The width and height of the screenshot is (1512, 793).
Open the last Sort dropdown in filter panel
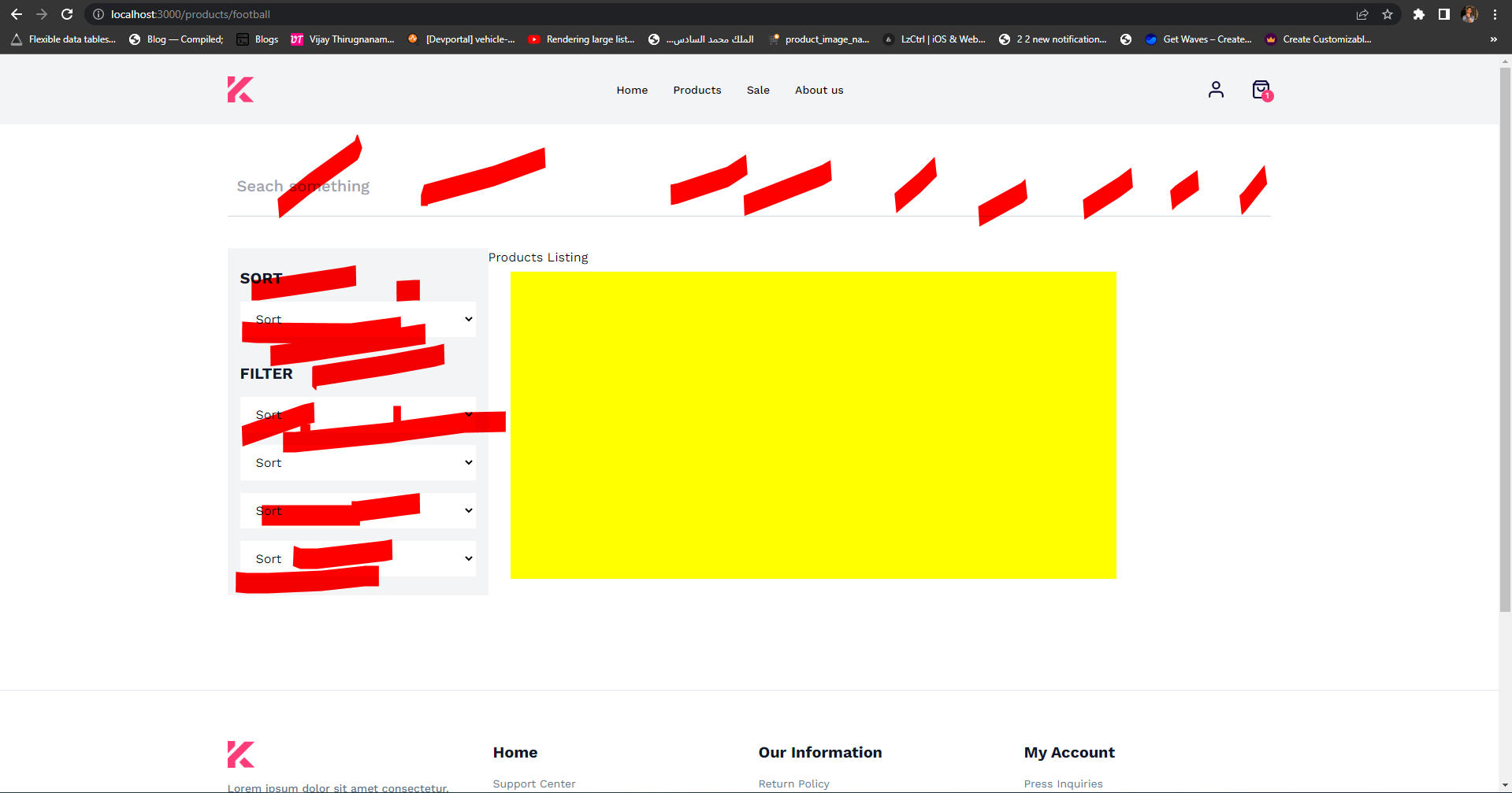click(x=358, y=558)
